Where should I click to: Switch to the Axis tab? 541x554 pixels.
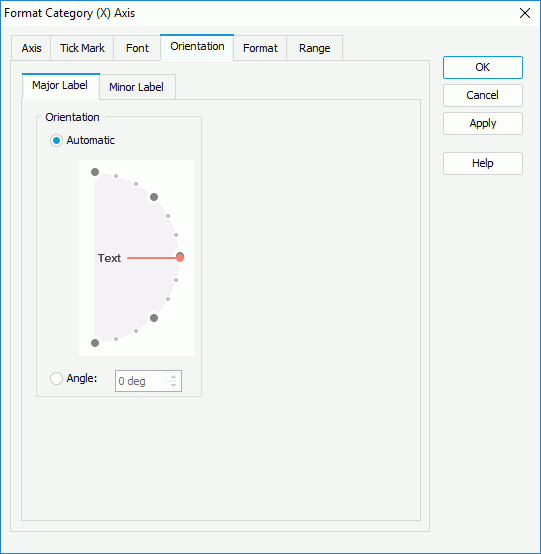[x=31, y=48]
